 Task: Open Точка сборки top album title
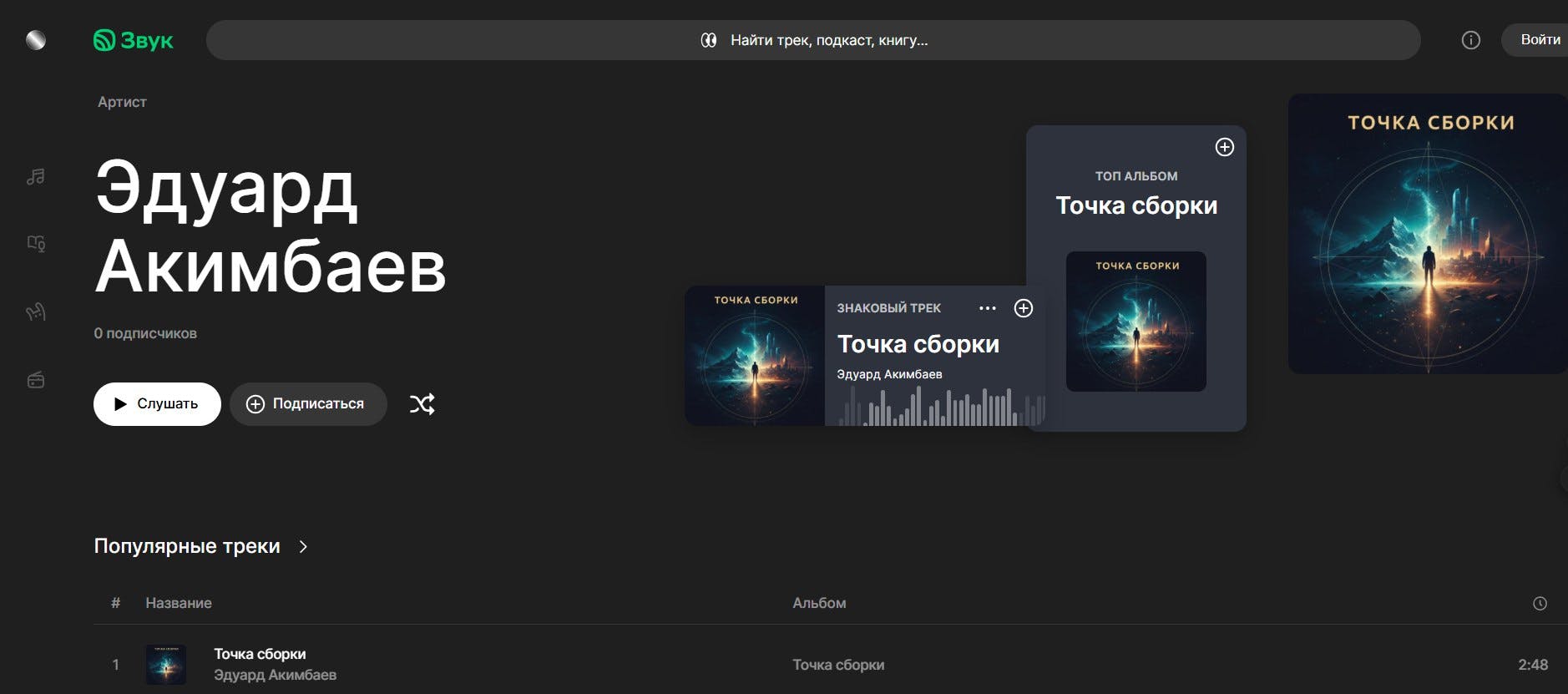[x=1136, y=205]
